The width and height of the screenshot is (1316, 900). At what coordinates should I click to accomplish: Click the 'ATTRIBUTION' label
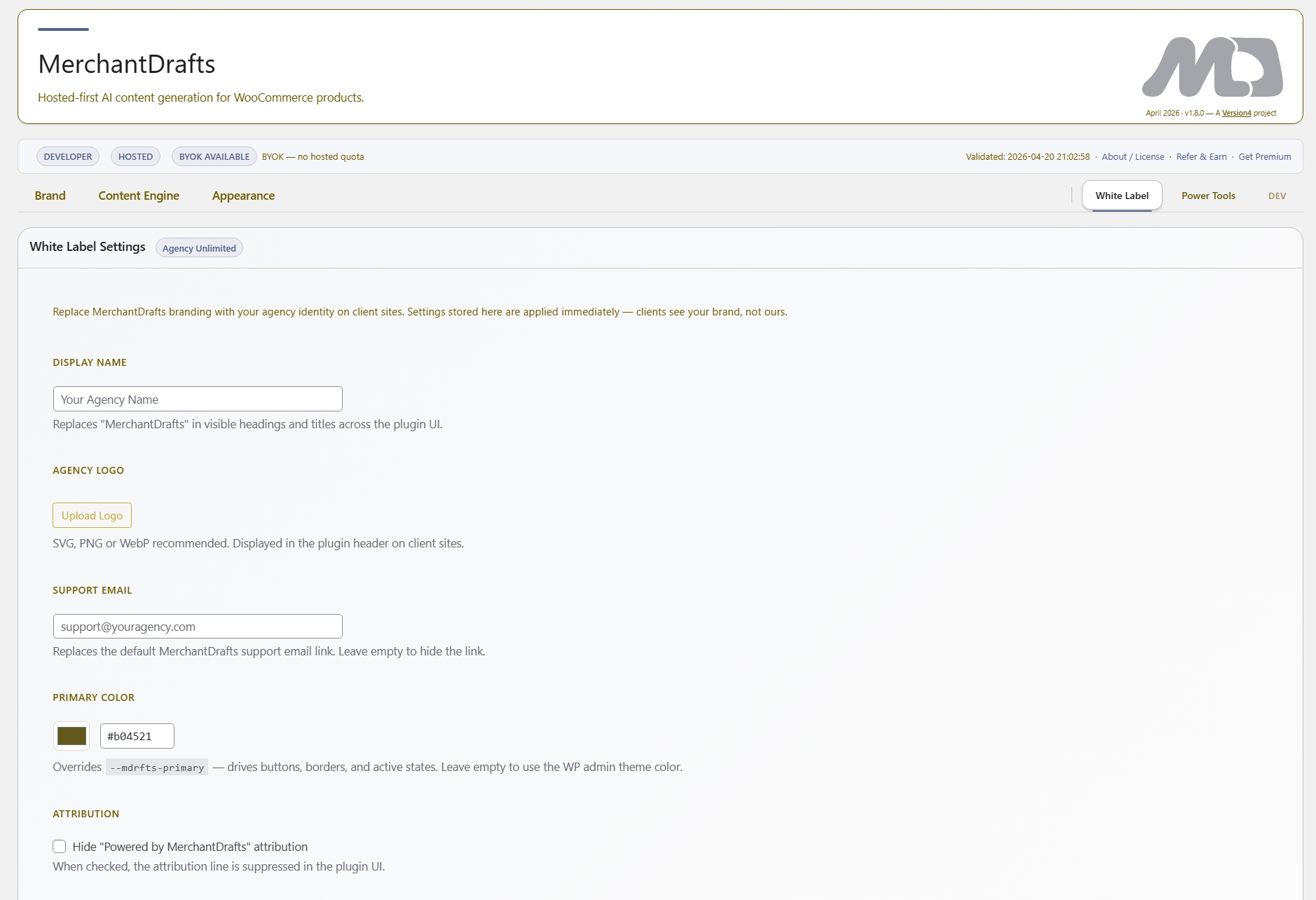(x=86, y=814)
